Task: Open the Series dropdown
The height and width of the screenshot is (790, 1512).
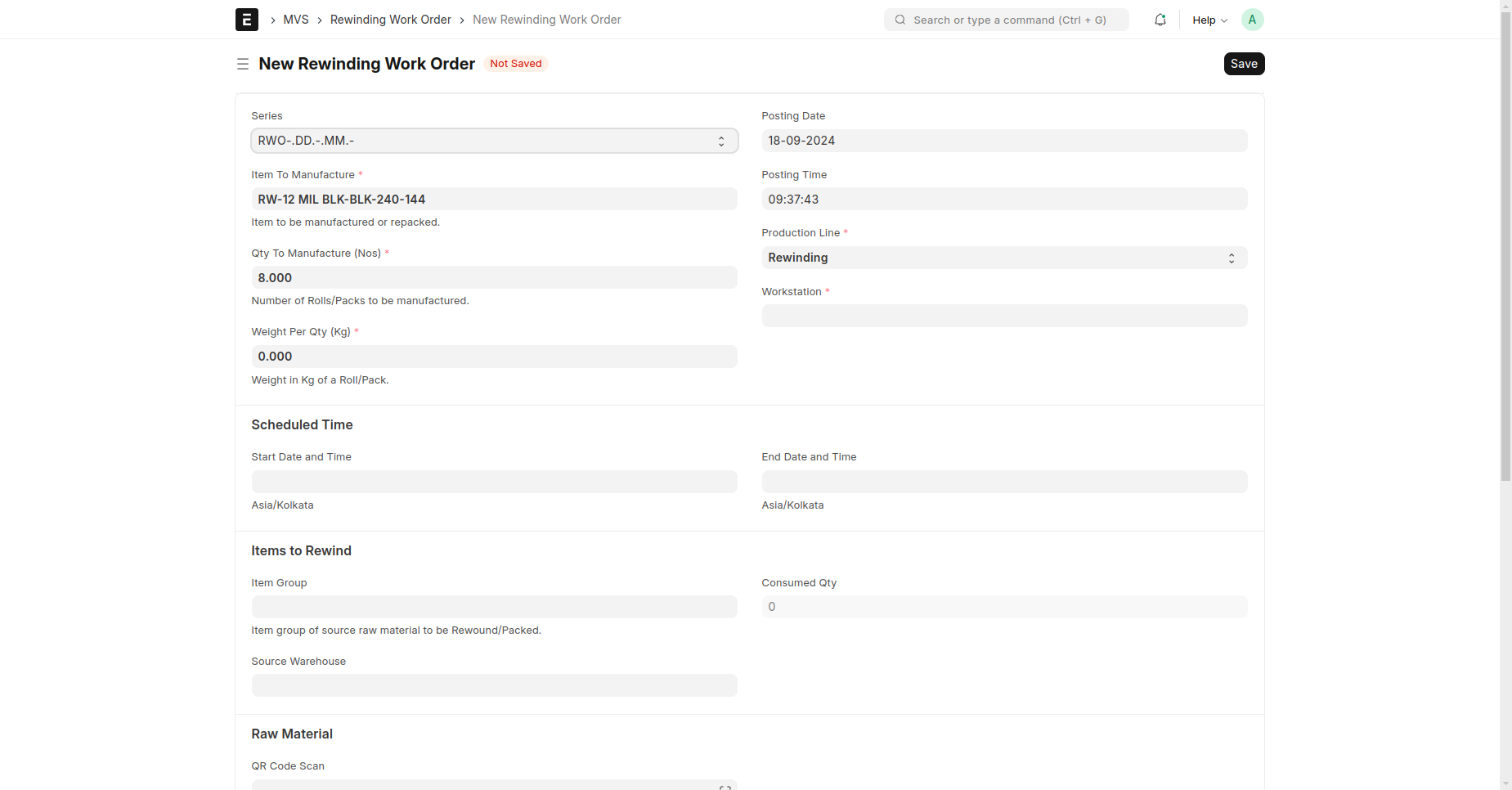Action: [494, 141]
